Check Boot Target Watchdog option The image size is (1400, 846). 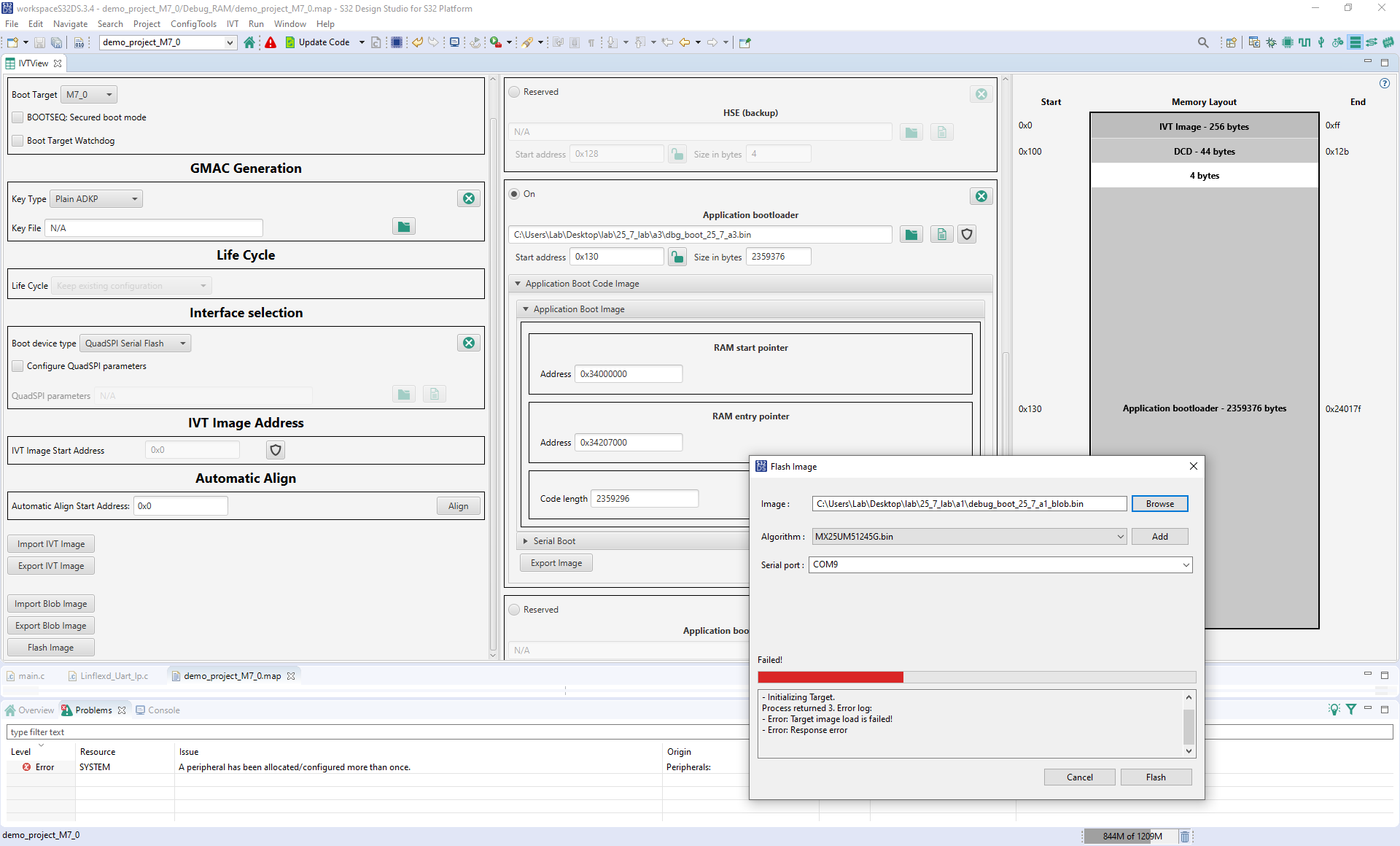pos(17,141)
